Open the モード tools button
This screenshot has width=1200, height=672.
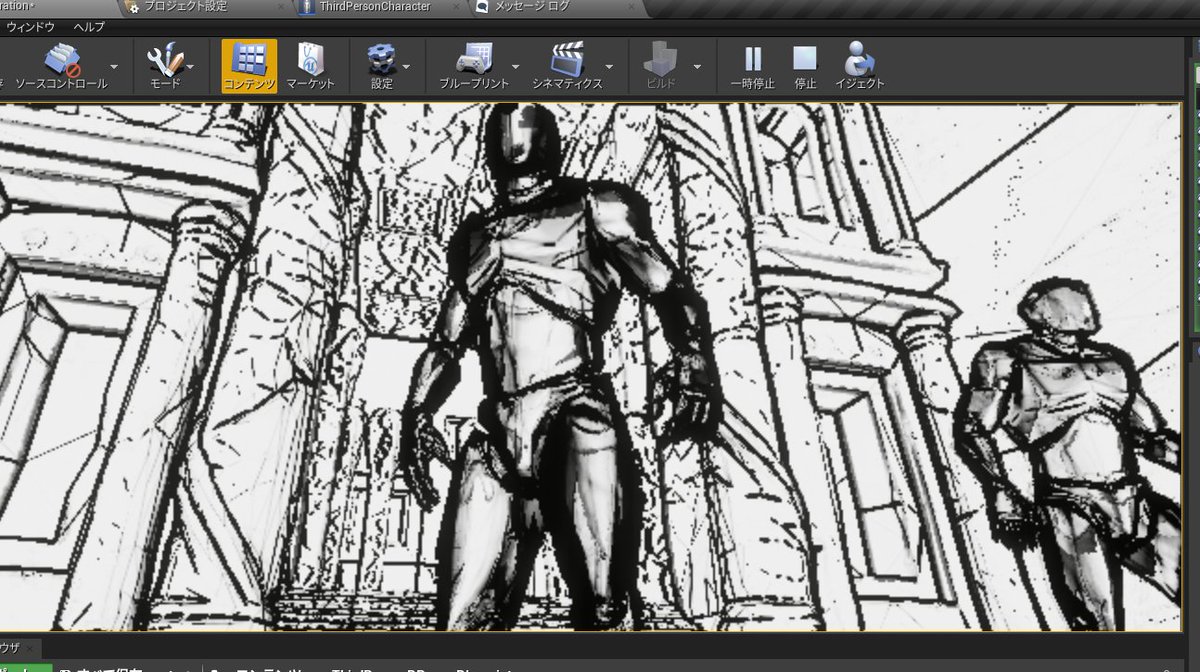pyautogui.click(x=165, y=66)
